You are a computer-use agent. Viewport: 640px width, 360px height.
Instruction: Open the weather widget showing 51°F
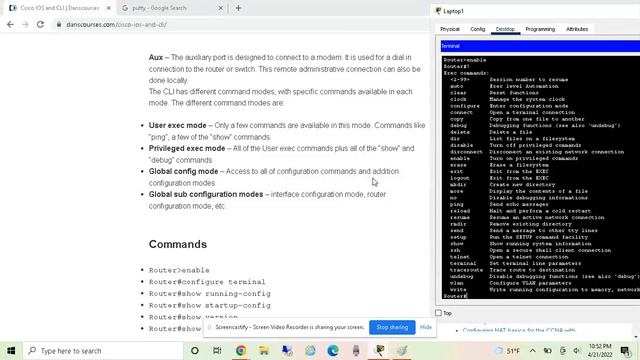(x=507, y=351)
